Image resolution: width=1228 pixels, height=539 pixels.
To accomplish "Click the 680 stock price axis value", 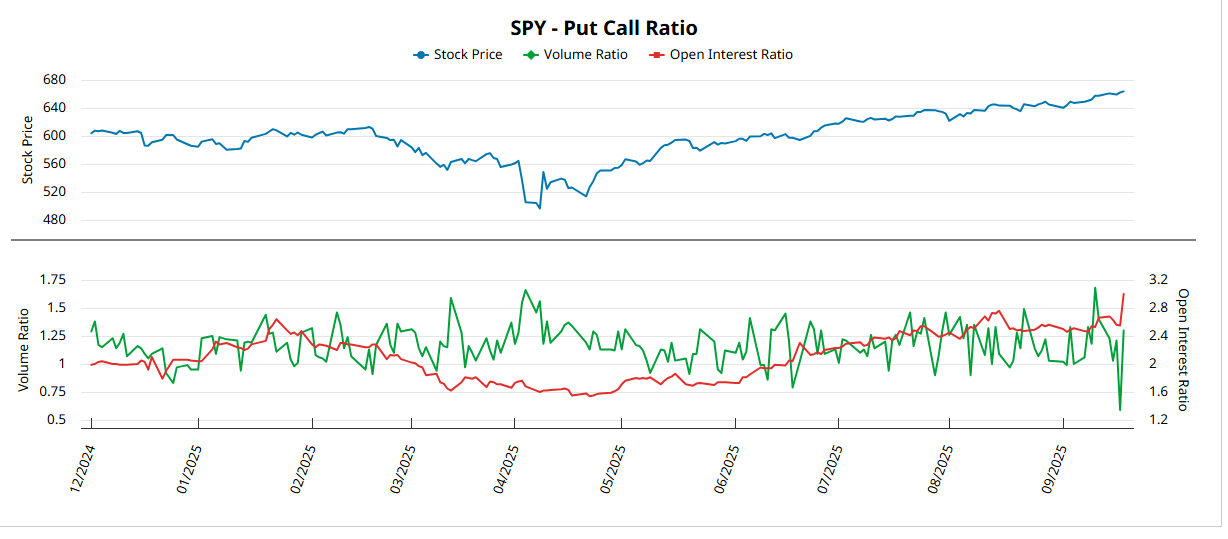I will tap(55, 80).
